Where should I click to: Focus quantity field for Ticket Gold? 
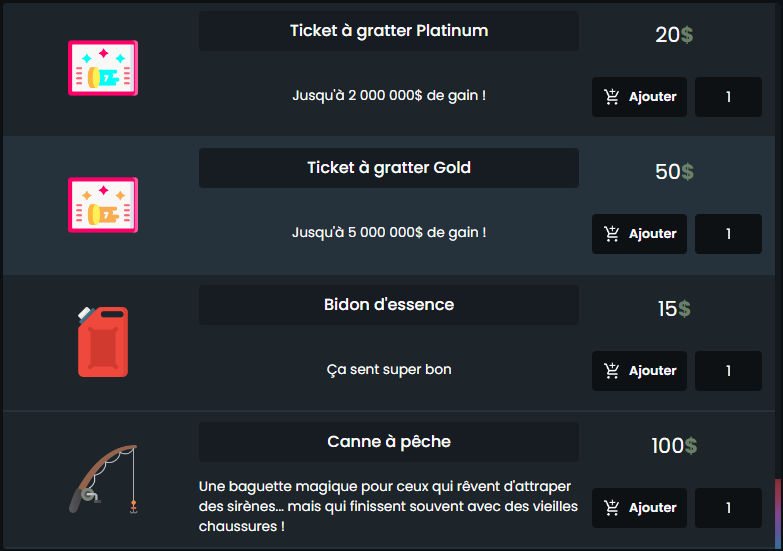[728, 234]
